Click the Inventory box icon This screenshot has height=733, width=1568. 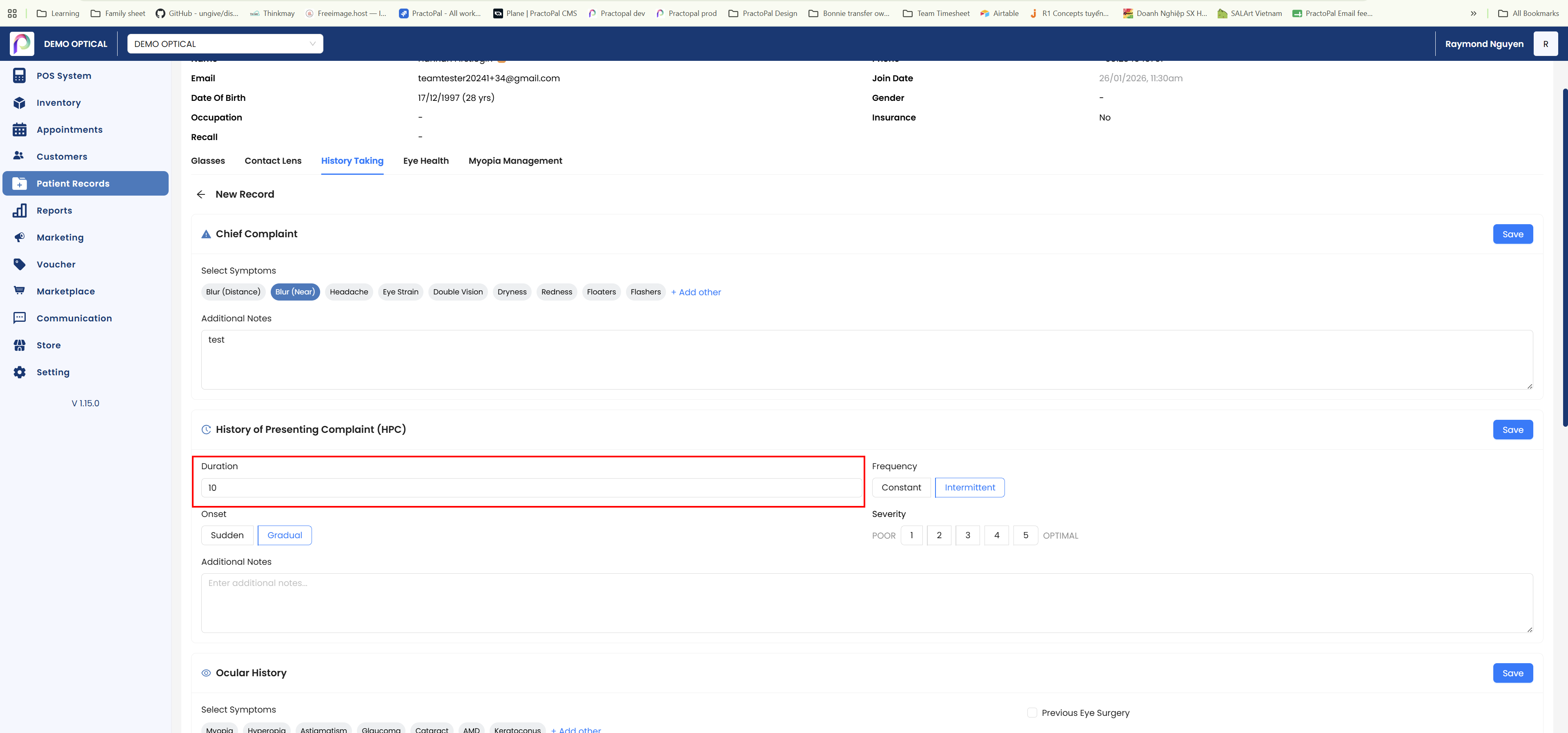(20, 103)
